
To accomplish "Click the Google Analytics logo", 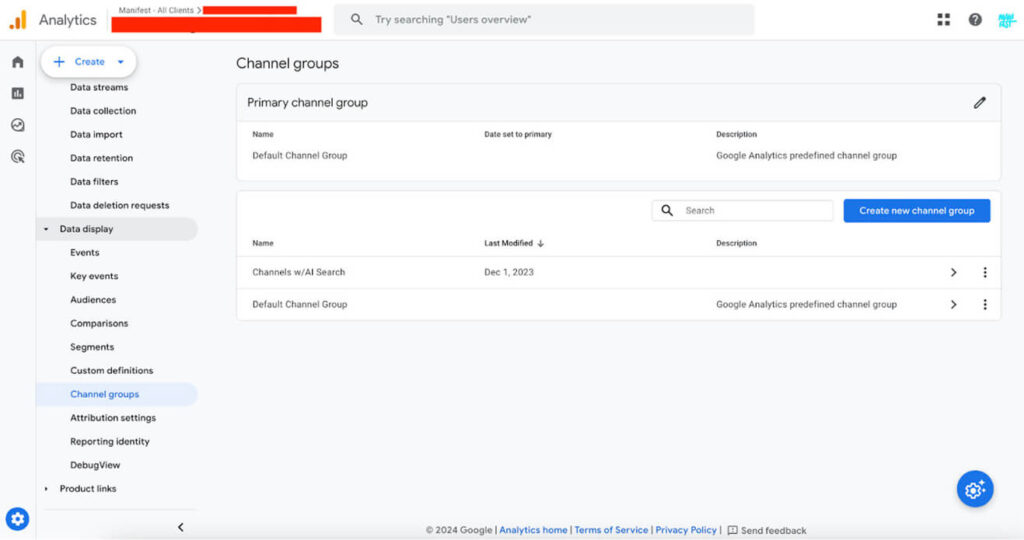I will pyautogui.click(x=18, y=20).
